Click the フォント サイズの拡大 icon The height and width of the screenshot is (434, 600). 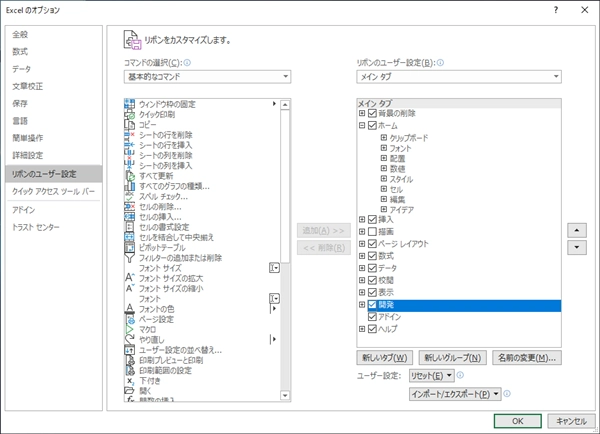(x=129, y=278)
